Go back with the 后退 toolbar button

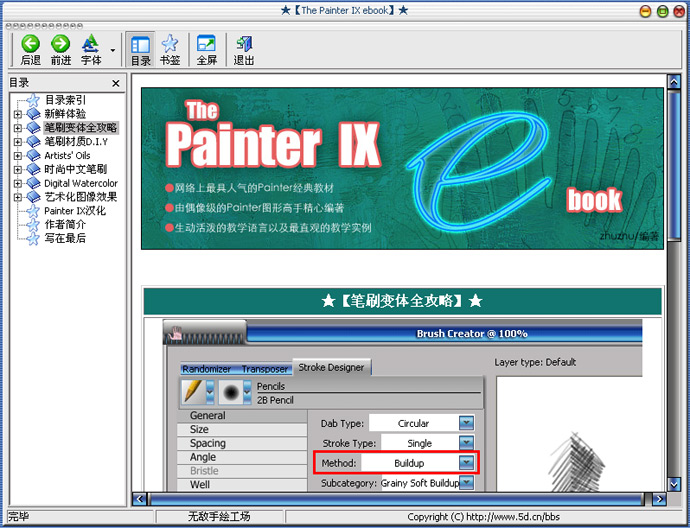(30, 50)
